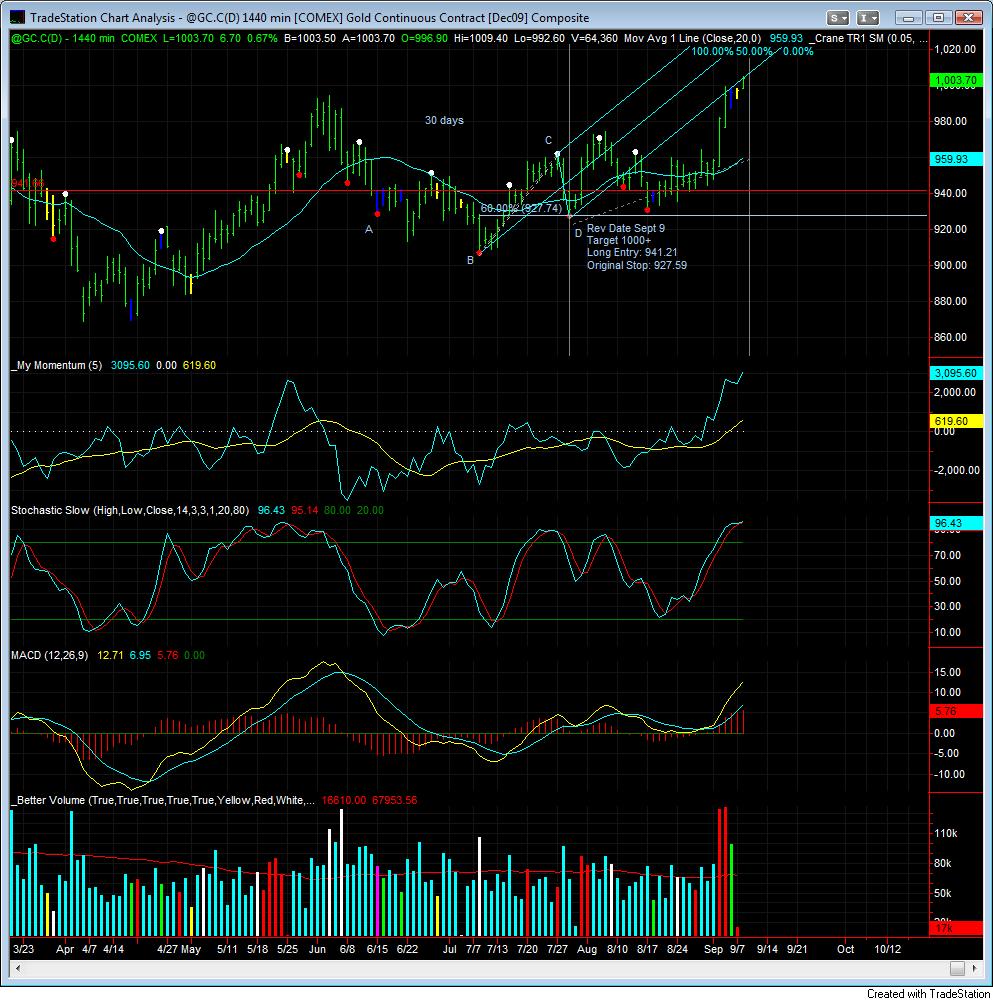The width and height of the screenshot is (993, 1000).
Task: Click the 'Rev Date Sept 9' annotation
Action: point(626,228)
